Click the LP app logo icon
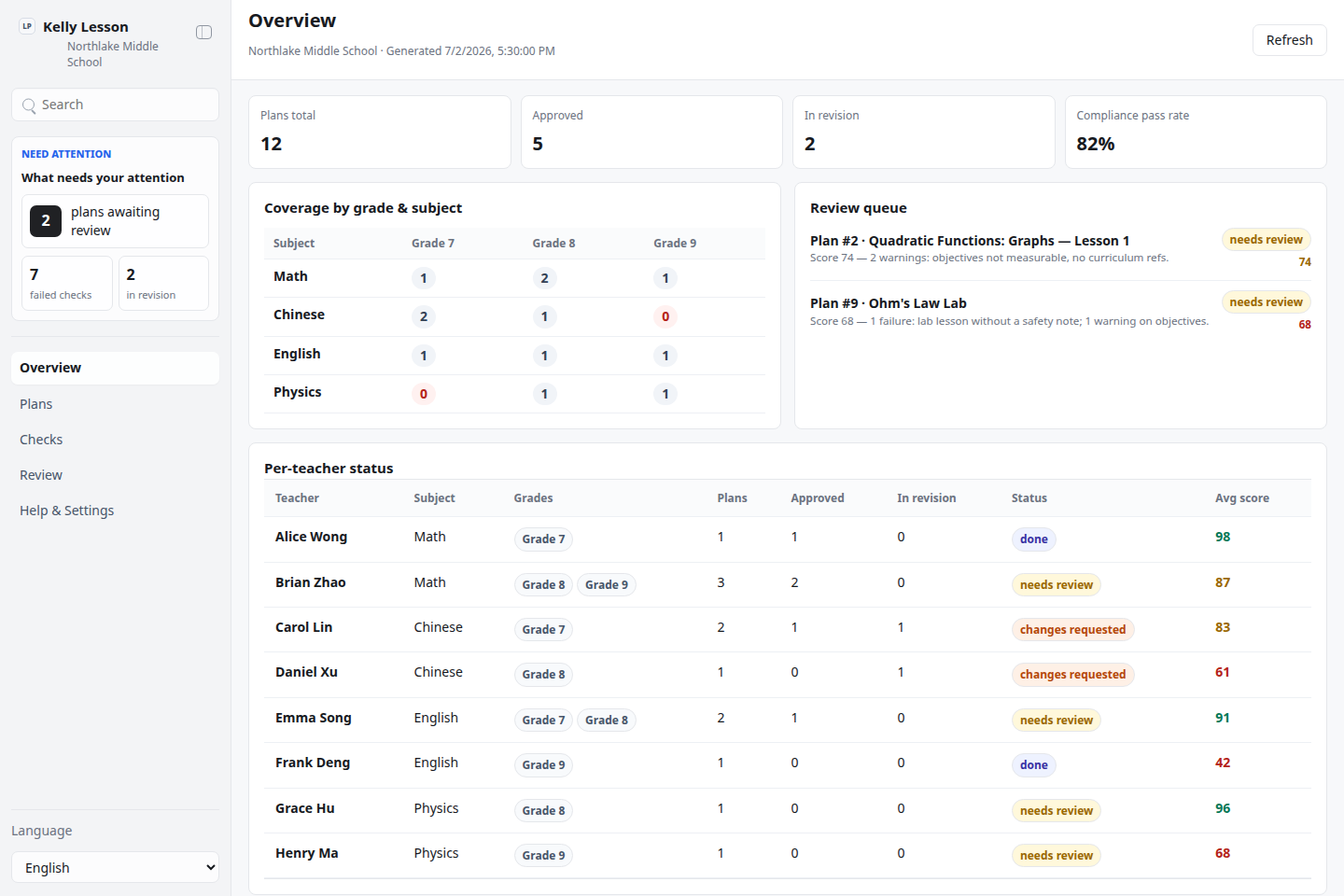1344x896 pixels. click(27, 27)
